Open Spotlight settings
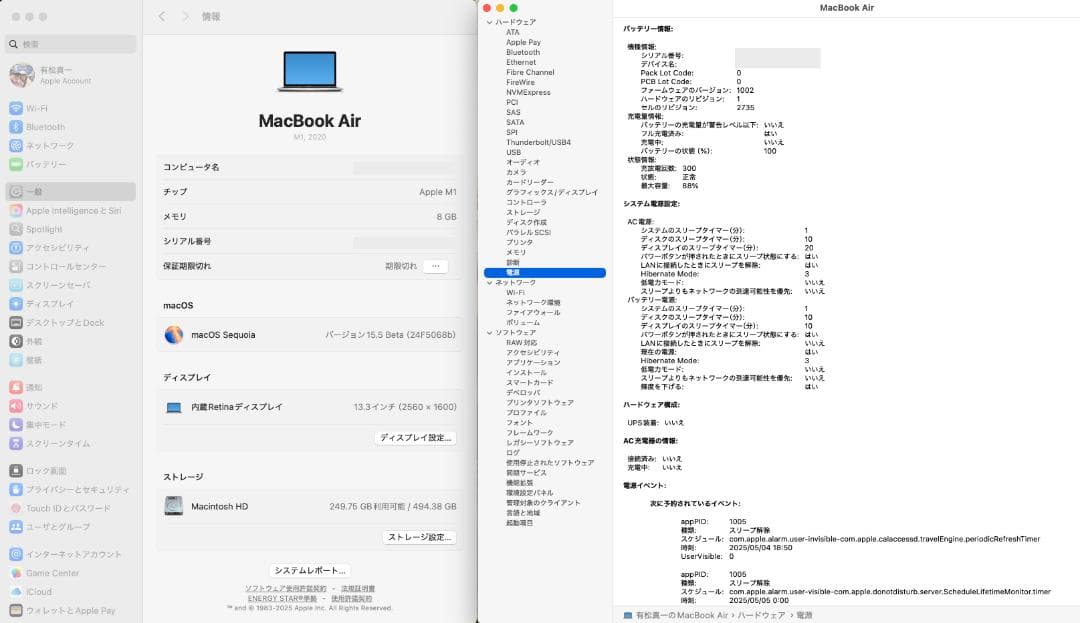This screenshot has height=623, width=1080. point(70,229)
